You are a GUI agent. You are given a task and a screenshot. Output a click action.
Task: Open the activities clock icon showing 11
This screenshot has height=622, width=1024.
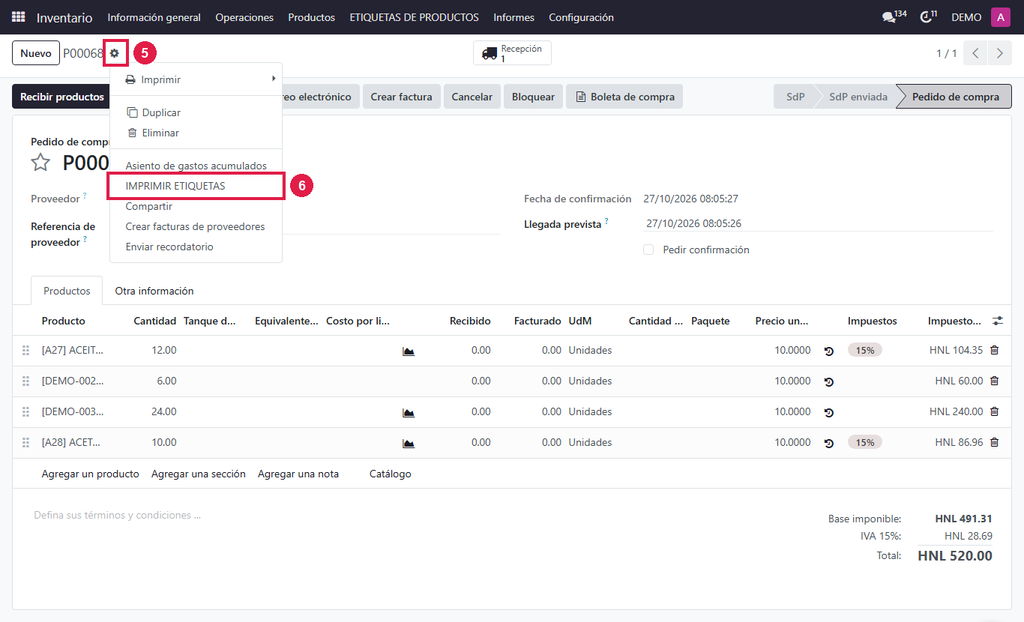pos(929,16)
